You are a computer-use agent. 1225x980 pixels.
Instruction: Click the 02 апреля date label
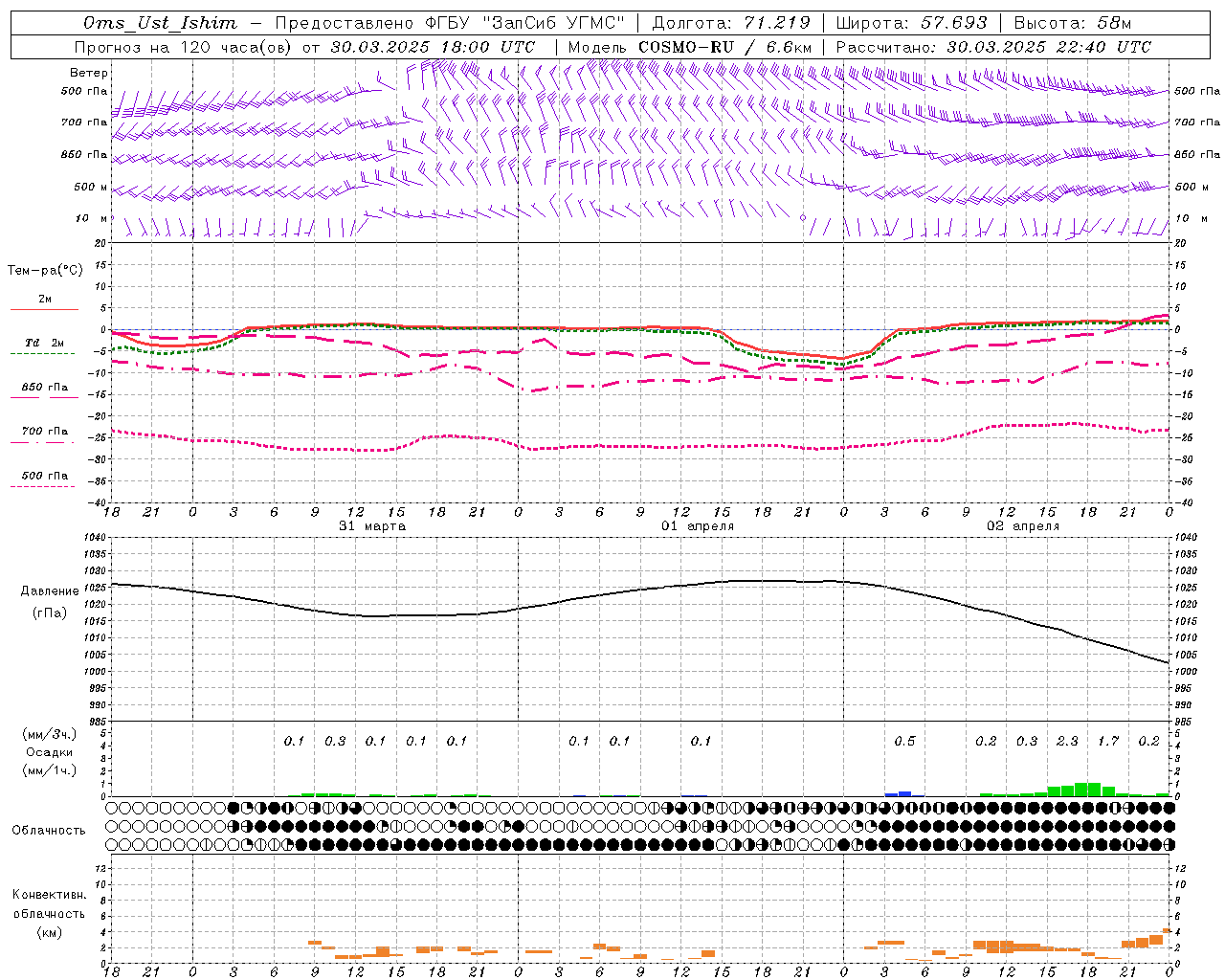(1023, 525)
